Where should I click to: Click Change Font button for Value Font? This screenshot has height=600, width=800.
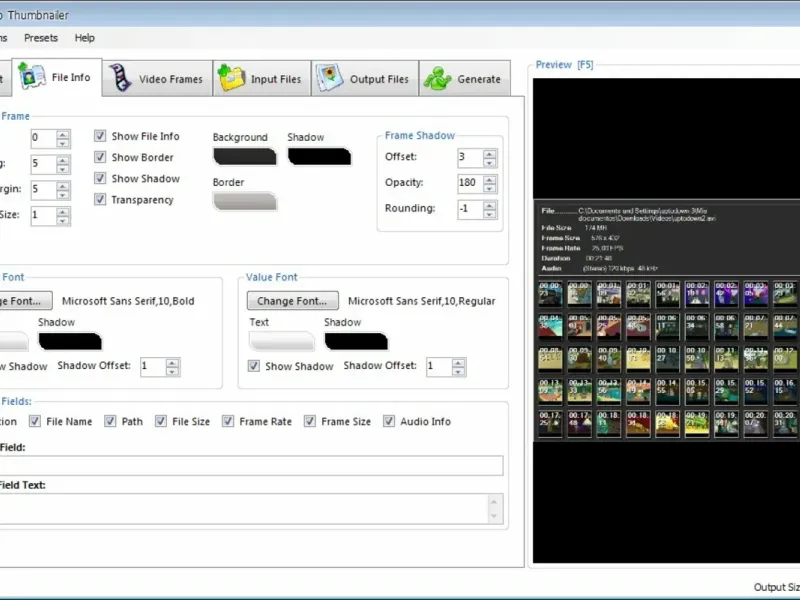click(292, 301)
